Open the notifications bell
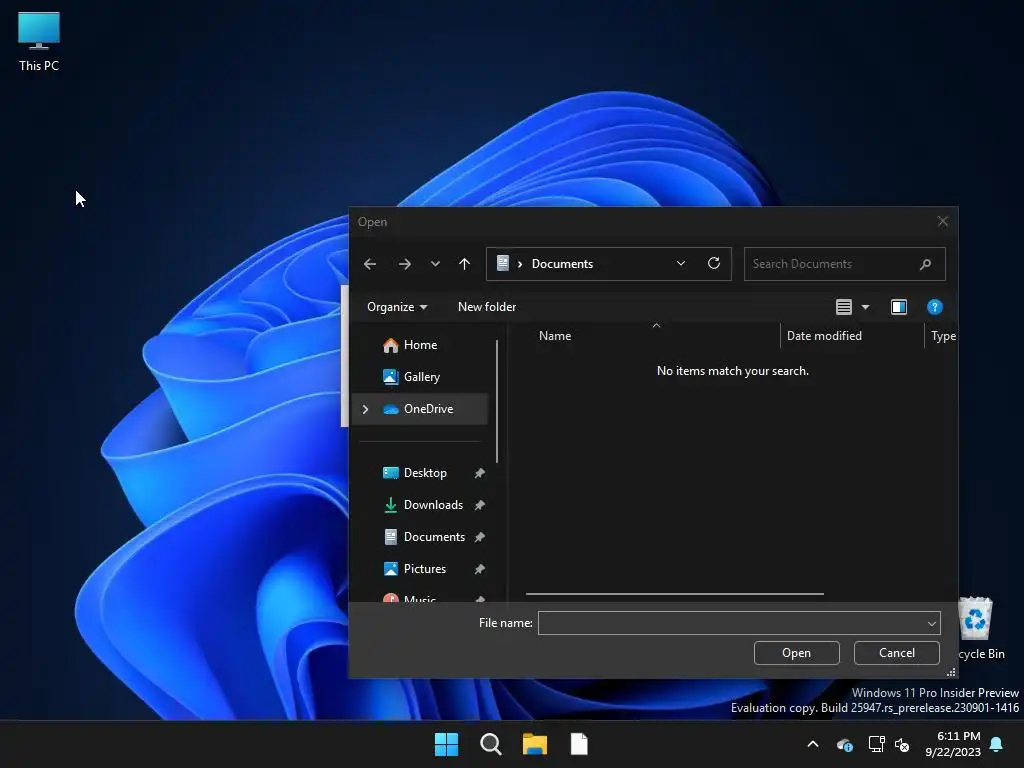 click(x=997, y=744)
